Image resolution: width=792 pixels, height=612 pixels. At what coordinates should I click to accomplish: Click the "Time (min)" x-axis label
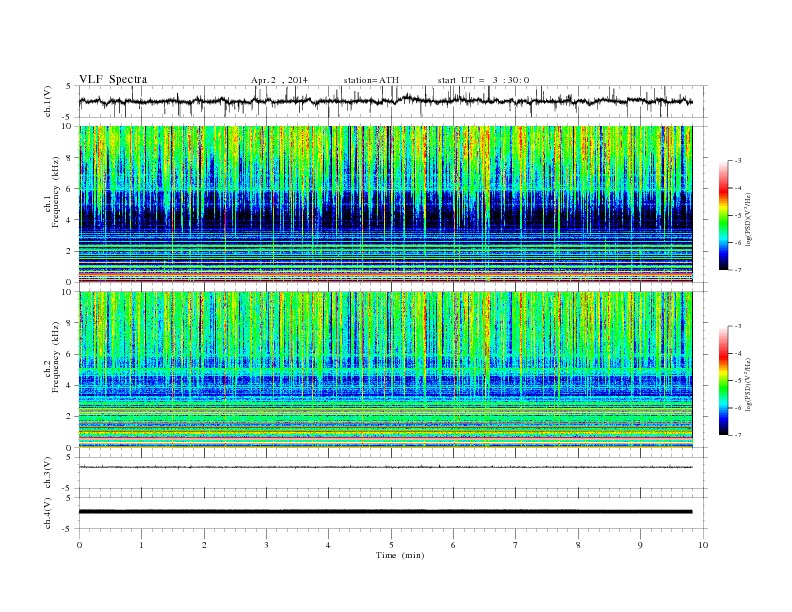400,555
